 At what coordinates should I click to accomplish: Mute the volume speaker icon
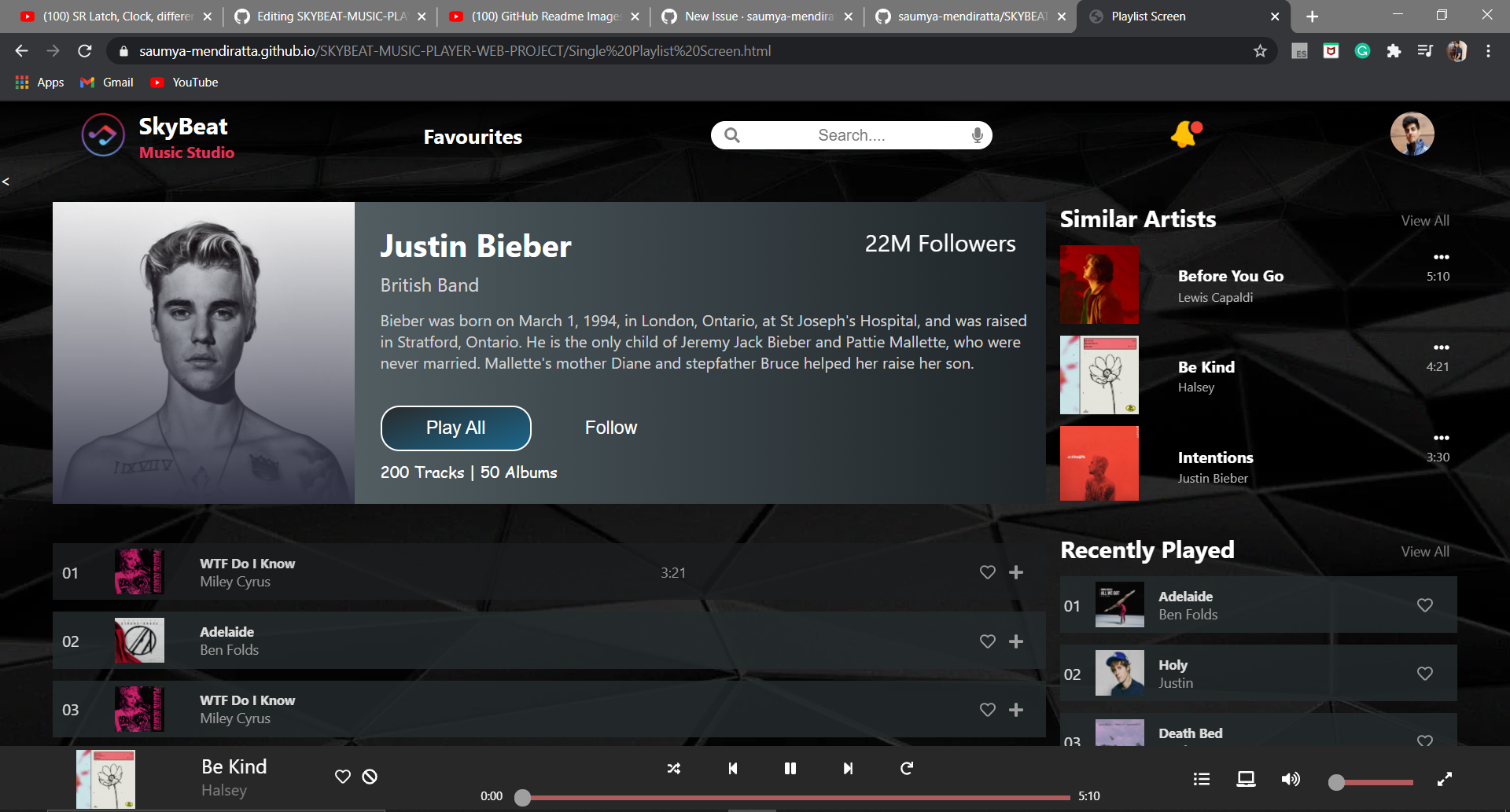pyautogui.click(x=1291, y=779)
